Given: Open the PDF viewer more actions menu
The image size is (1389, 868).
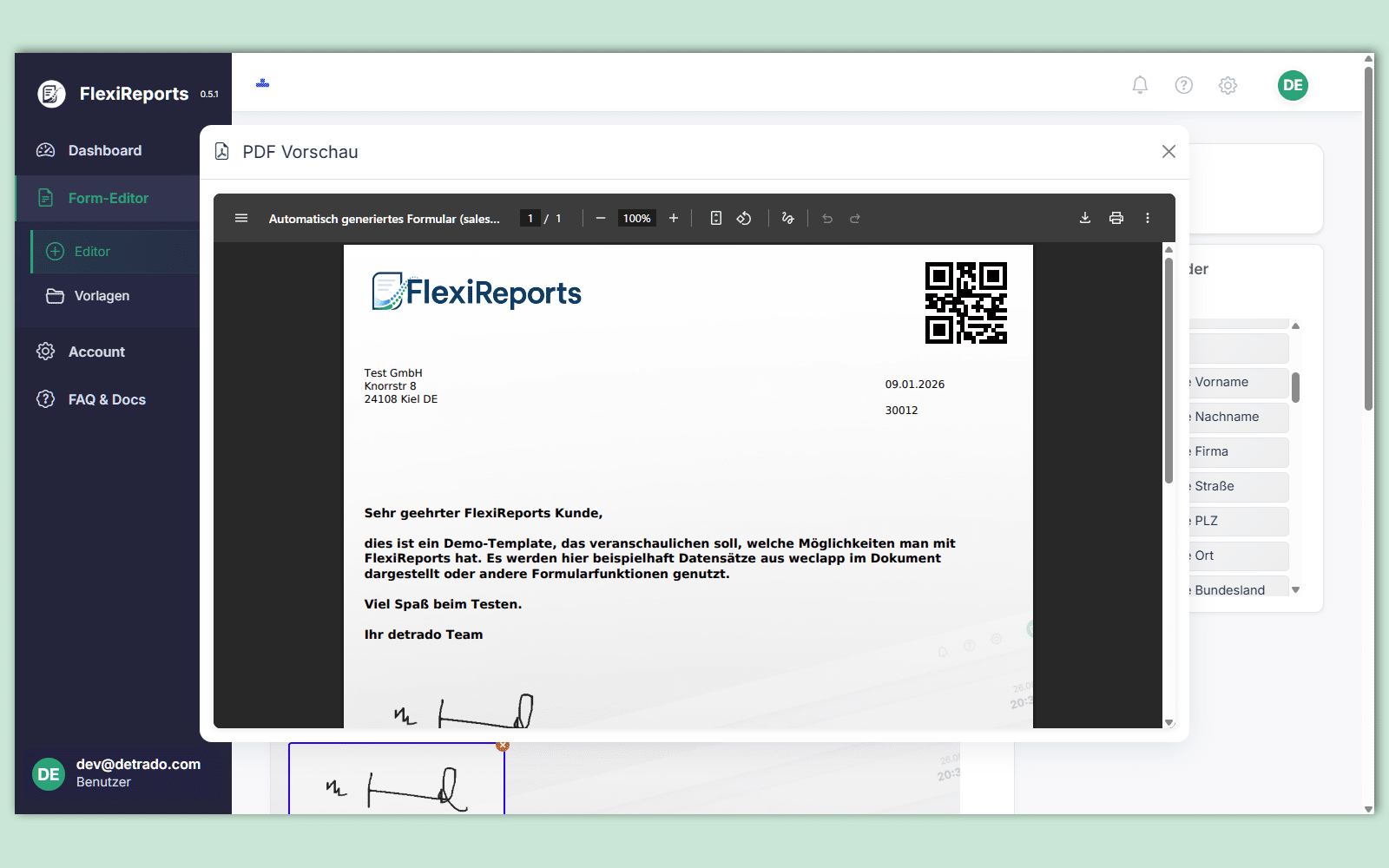Looking at the screenshot, I should pyautogui.click(x=1148, y=218).
